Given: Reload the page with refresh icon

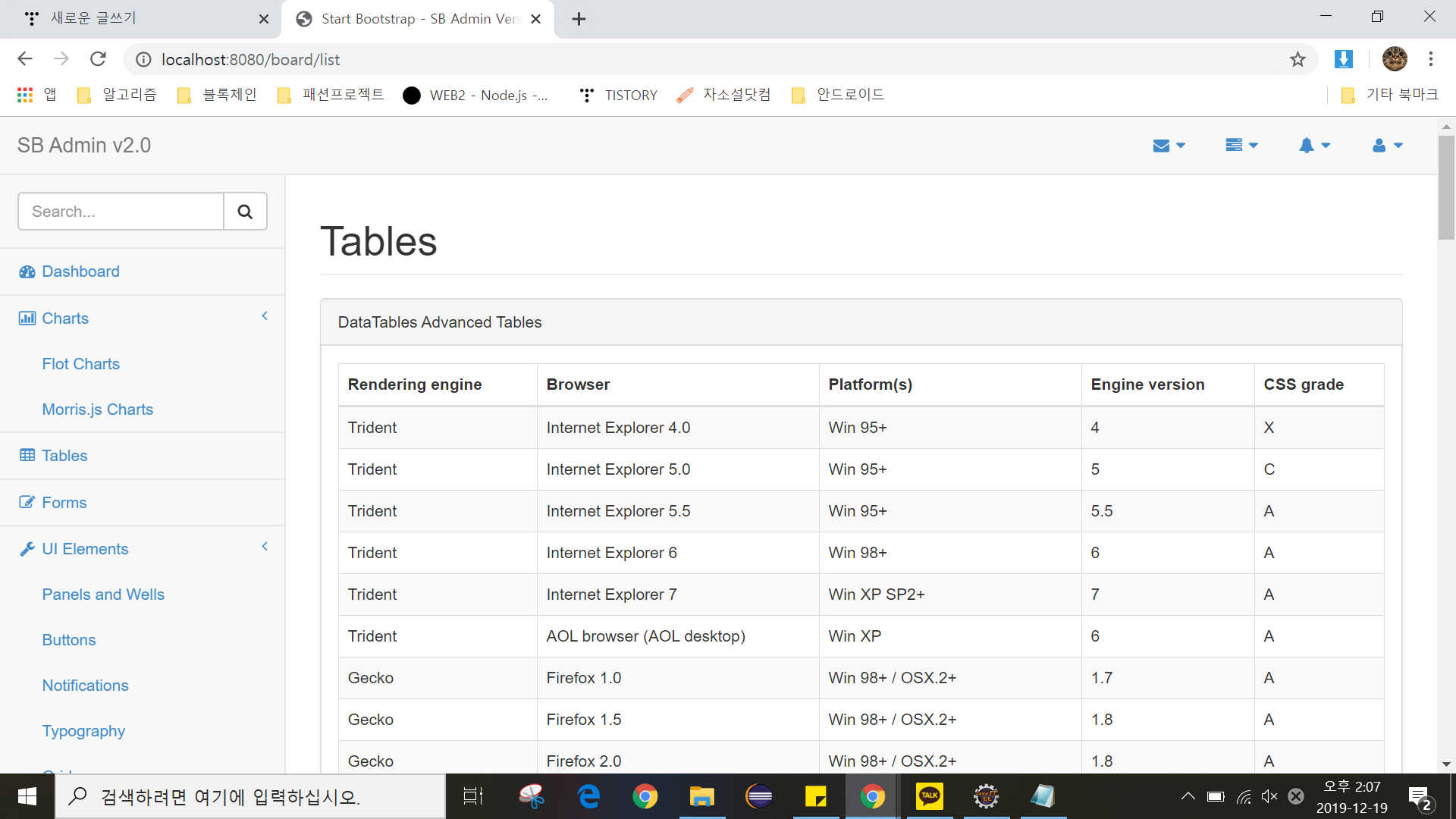Looking at the screenshot, I should pos(98,59).
